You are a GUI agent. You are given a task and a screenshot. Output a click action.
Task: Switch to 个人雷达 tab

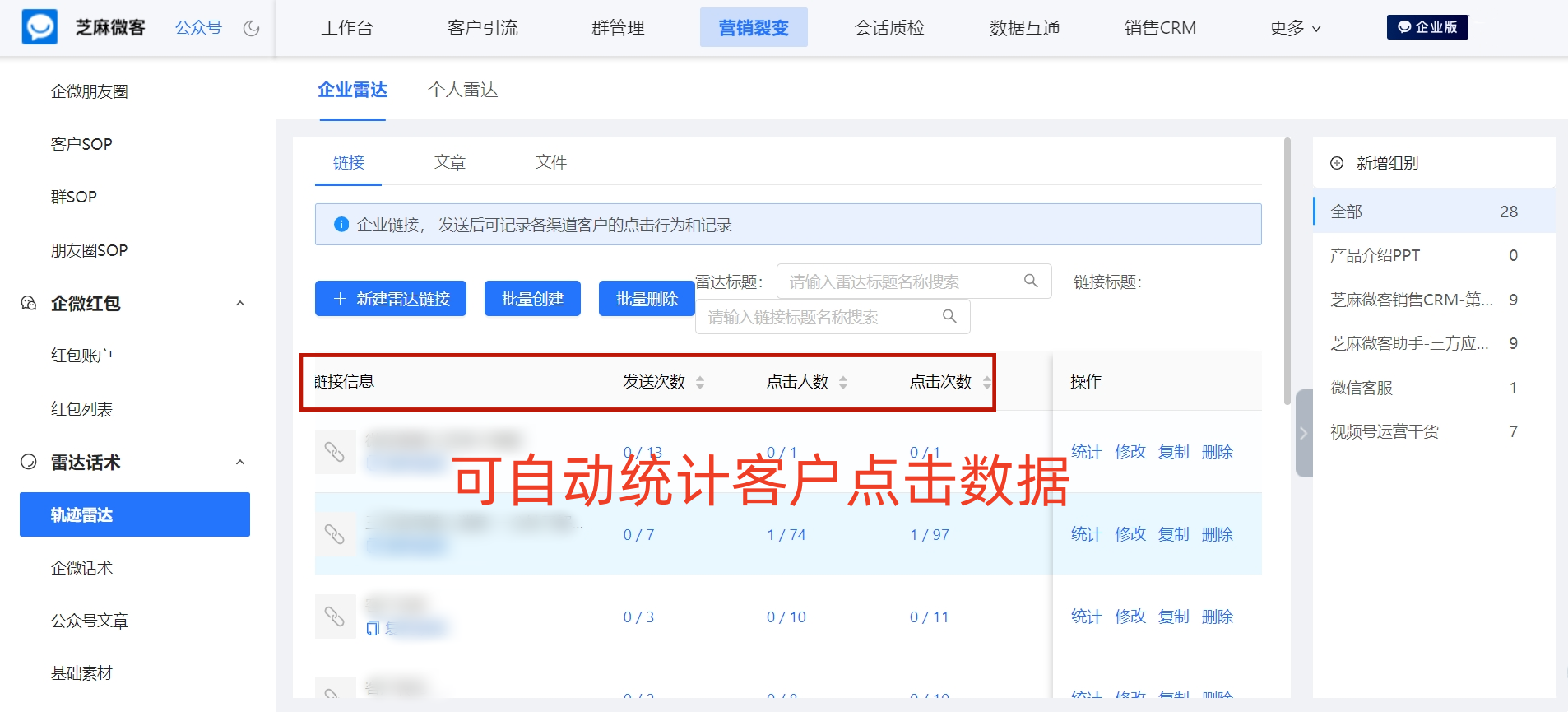click(463, 90)
